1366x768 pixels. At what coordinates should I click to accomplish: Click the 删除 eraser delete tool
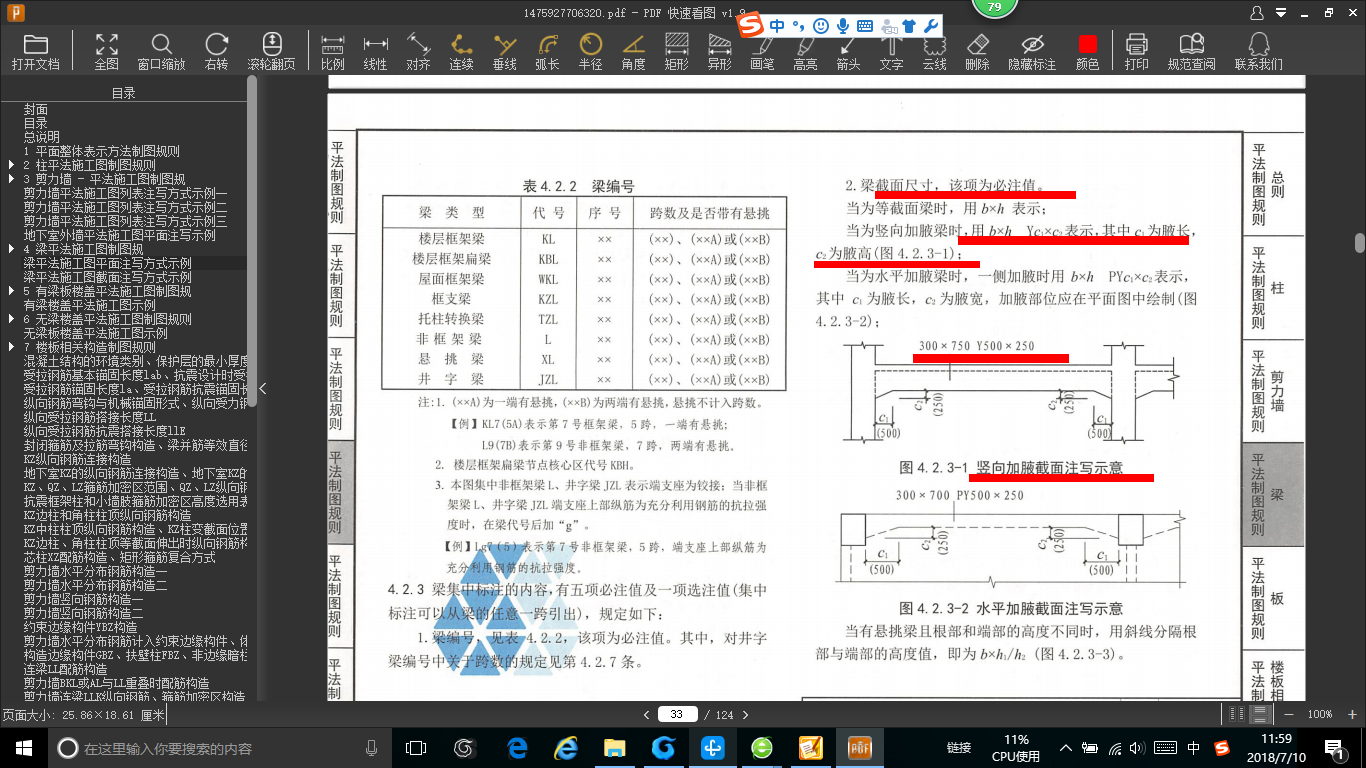click(x=977, y=52)
